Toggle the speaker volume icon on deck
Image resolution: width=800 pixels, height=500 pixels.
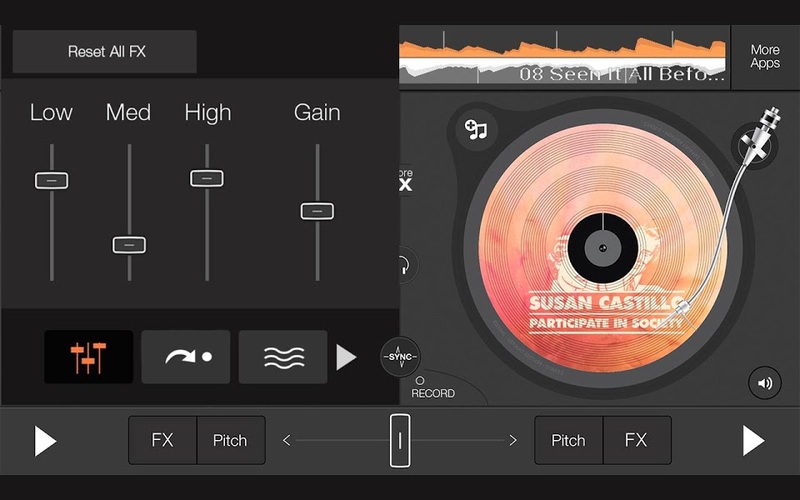click(x=764, y=382)
